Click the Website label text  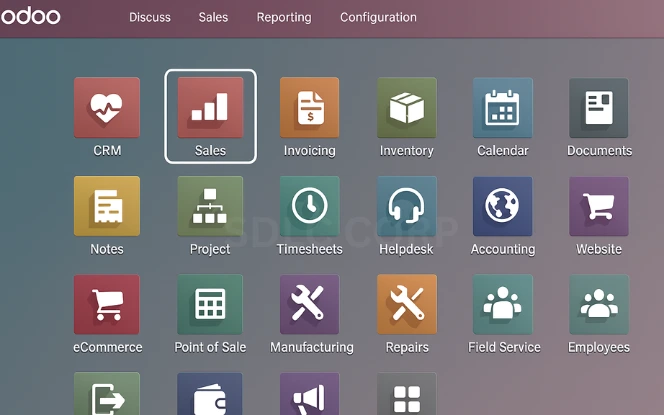coord(599,249)
